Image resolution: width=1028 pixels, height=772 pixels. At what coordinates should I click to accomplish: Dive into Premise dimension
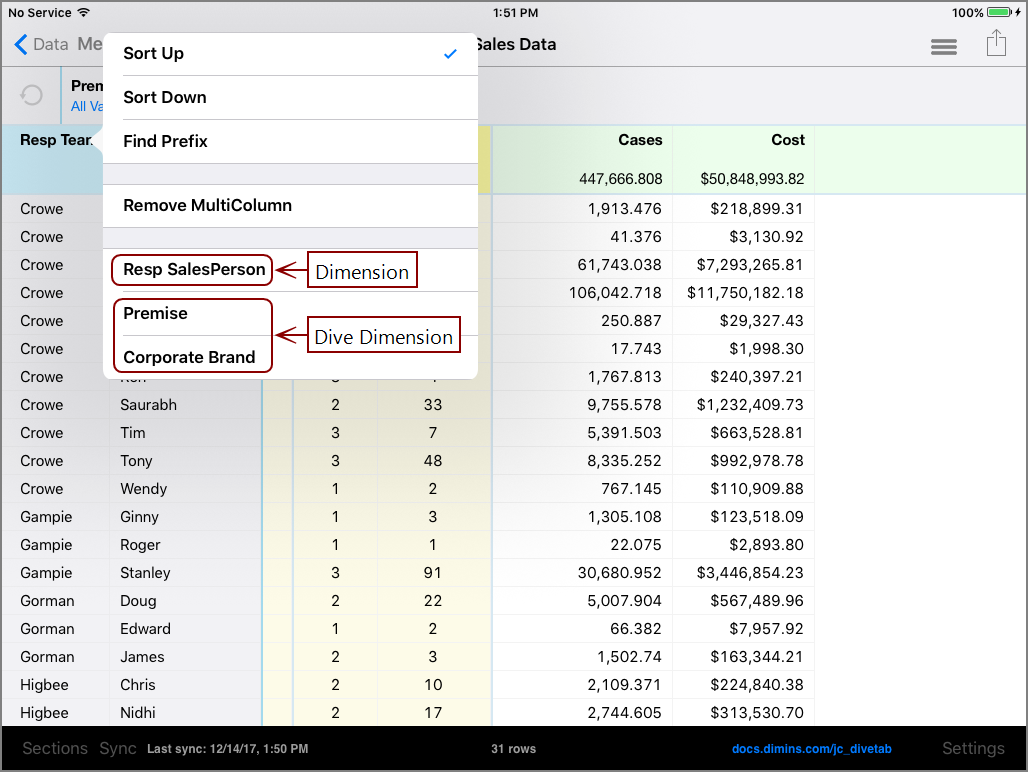click(x=156, y=313)
